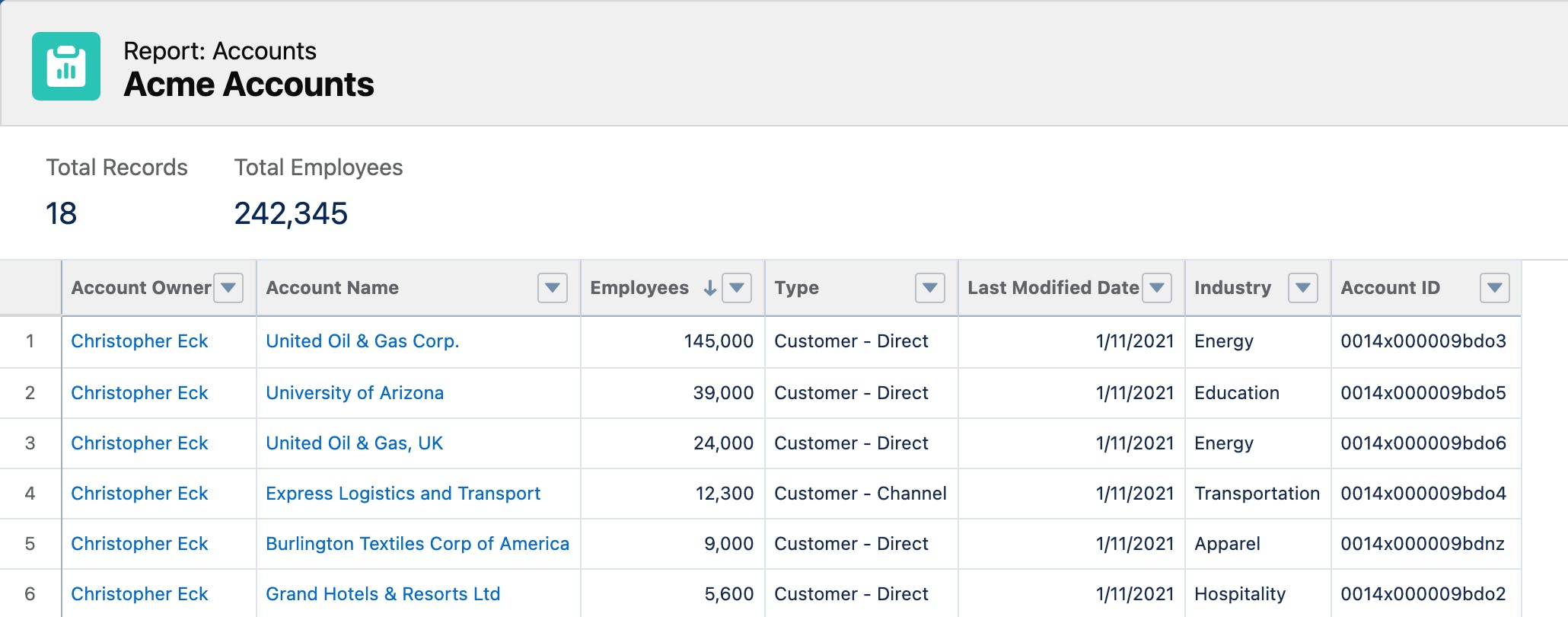Click the Employees column header label
Image resolution: width=1568 pixels, height=617 pixels.
(639, 288)
